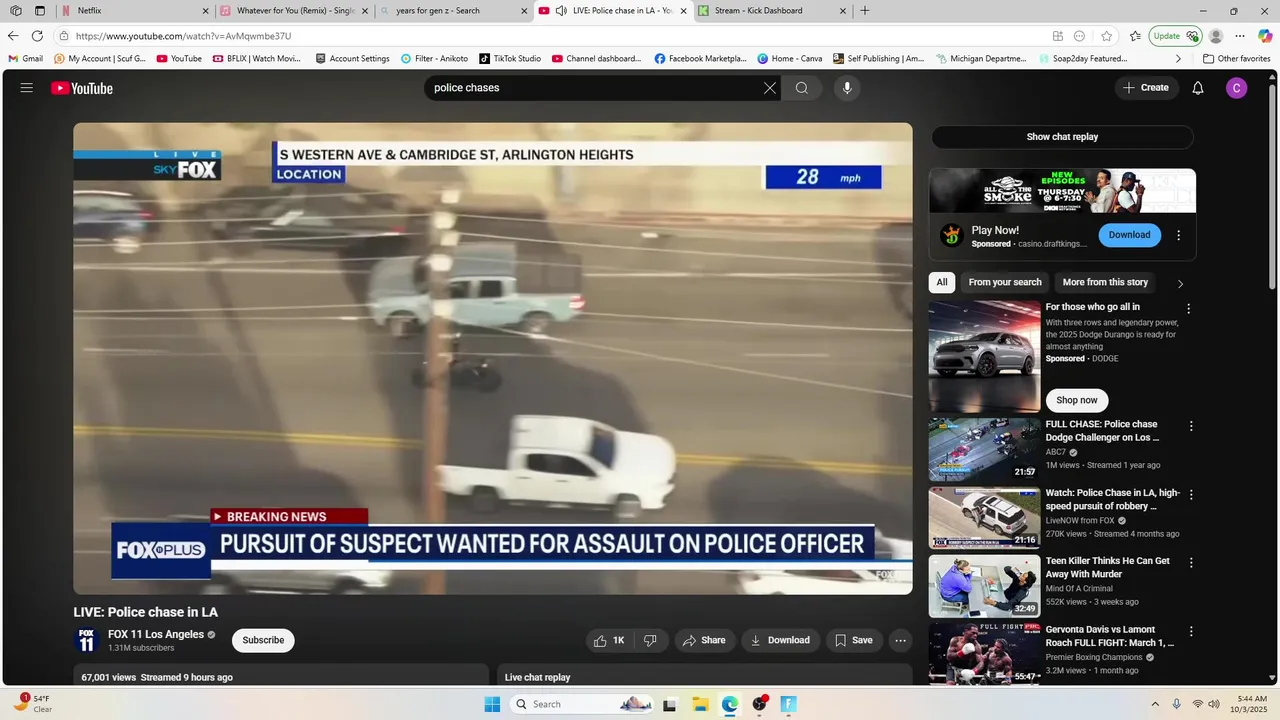Click Show chat replay button
The width and height of the screenshot is (1280, 720).
(1062, 137)
